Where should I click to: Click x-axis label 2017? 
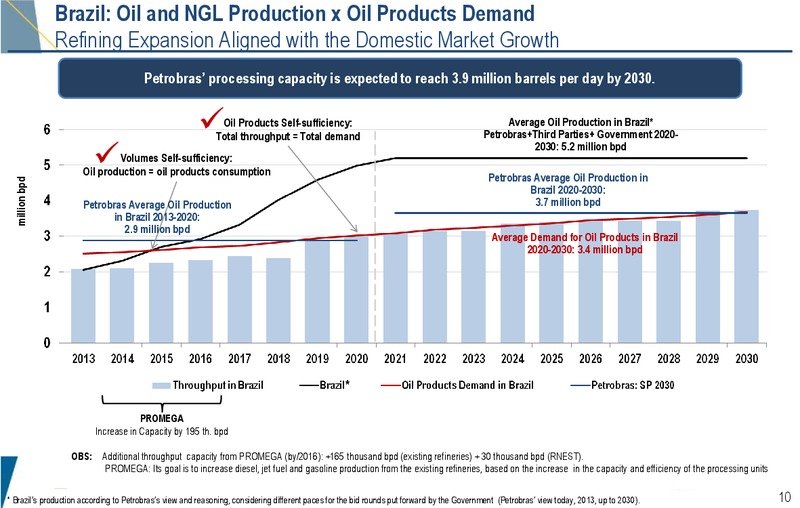coord(239,359)
